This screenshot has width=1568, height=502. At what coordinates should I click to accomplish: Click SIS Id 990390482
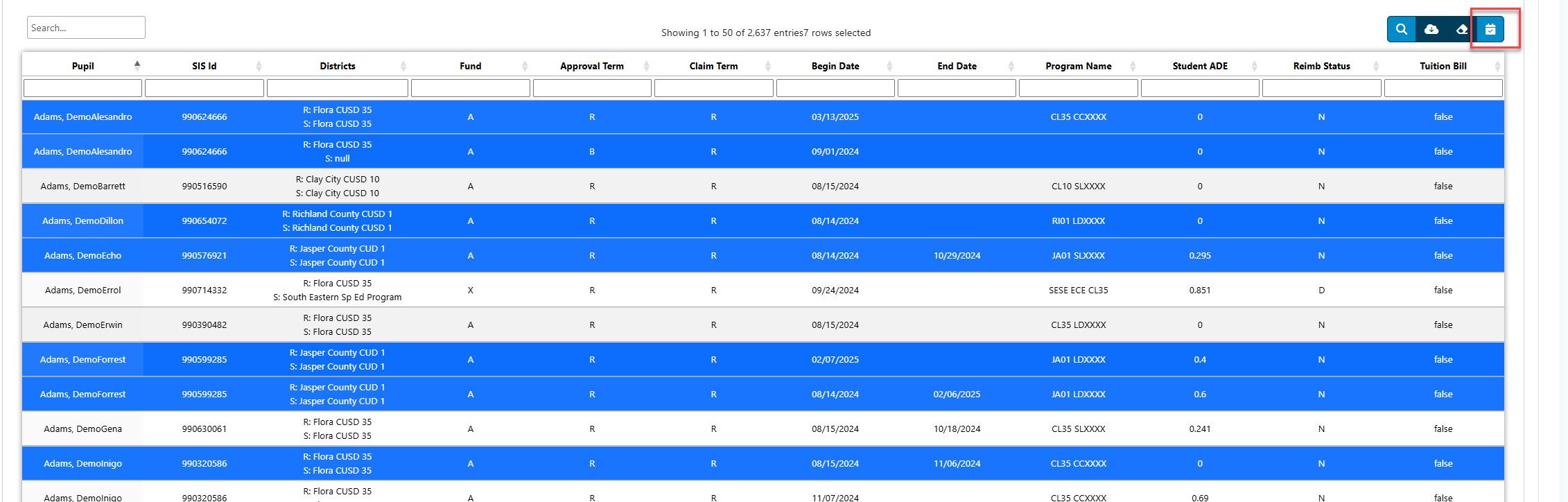(x=204, y=324)
